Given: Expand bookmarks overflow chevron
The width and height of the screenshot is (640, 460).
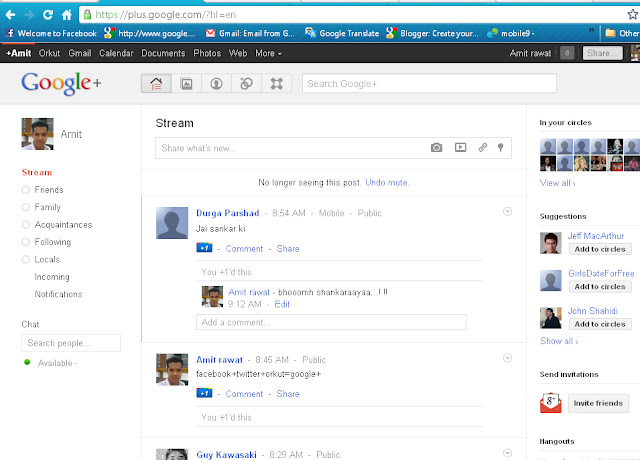Looking at the screenshot, I should pos(591,30).
